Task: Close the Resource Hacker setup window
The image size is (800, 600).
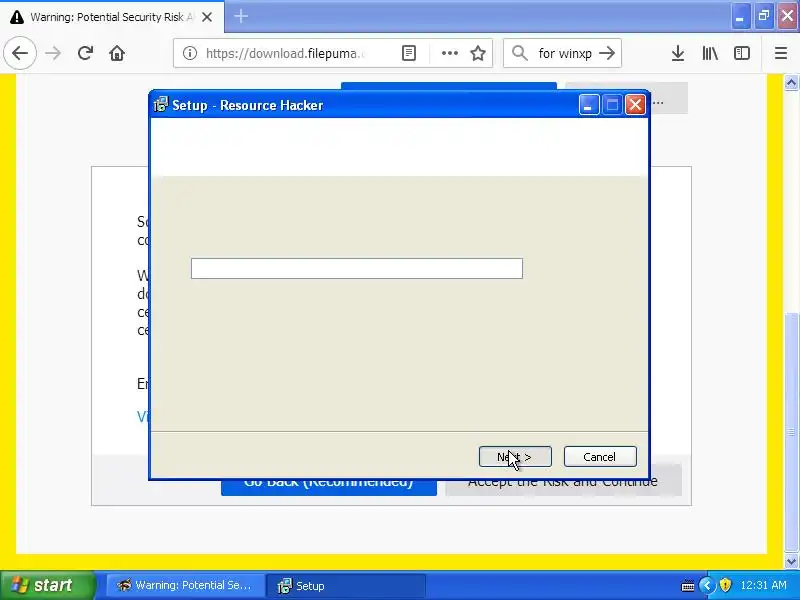Action: pos(635,105)
